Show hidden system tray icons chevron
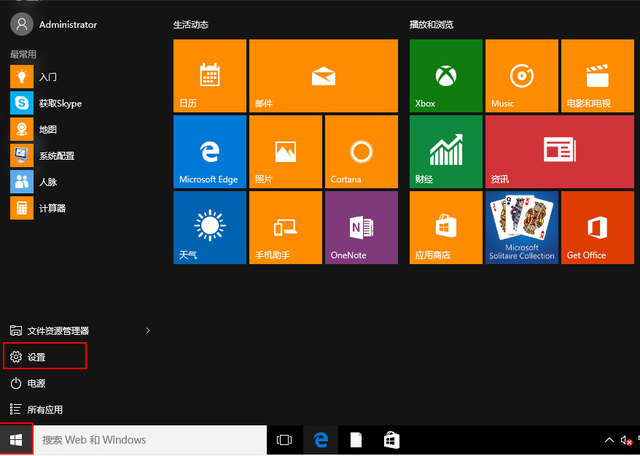Screen dimensions: 640x456 [609, 440]
